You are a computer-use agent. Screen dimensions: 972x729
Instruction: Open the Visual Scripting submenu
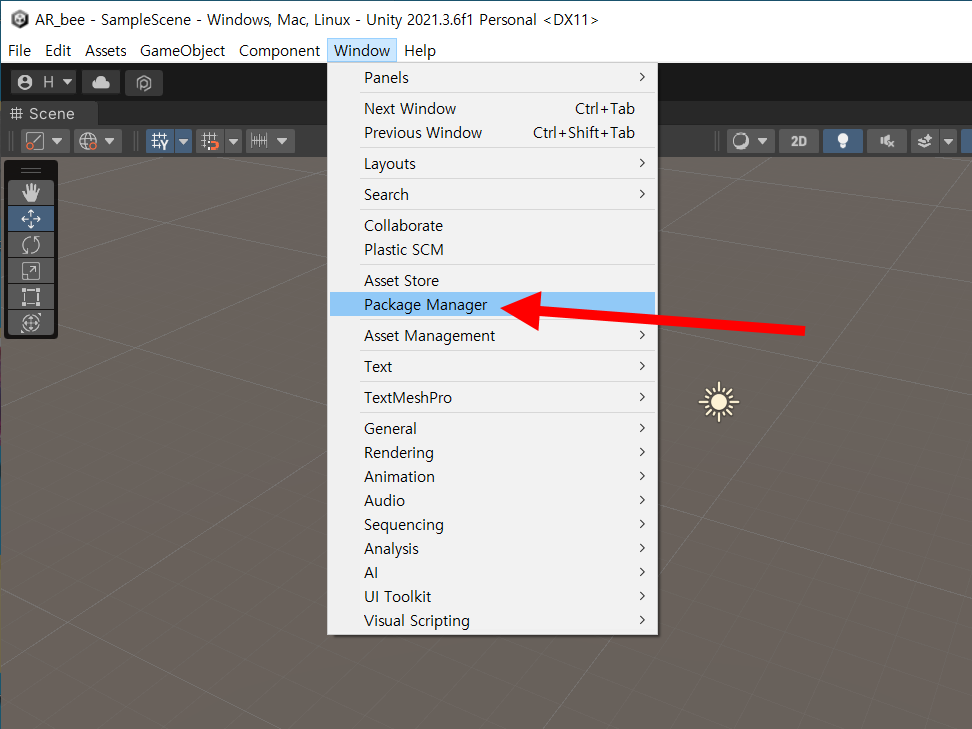[x=492, y=621]
